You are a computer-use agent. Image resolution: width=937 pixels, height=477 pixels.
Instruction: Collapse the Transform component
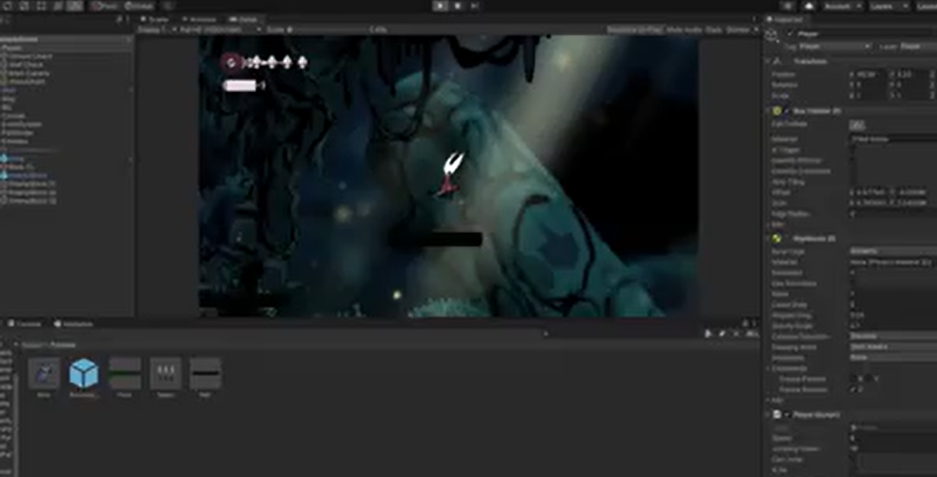[768, 61]
